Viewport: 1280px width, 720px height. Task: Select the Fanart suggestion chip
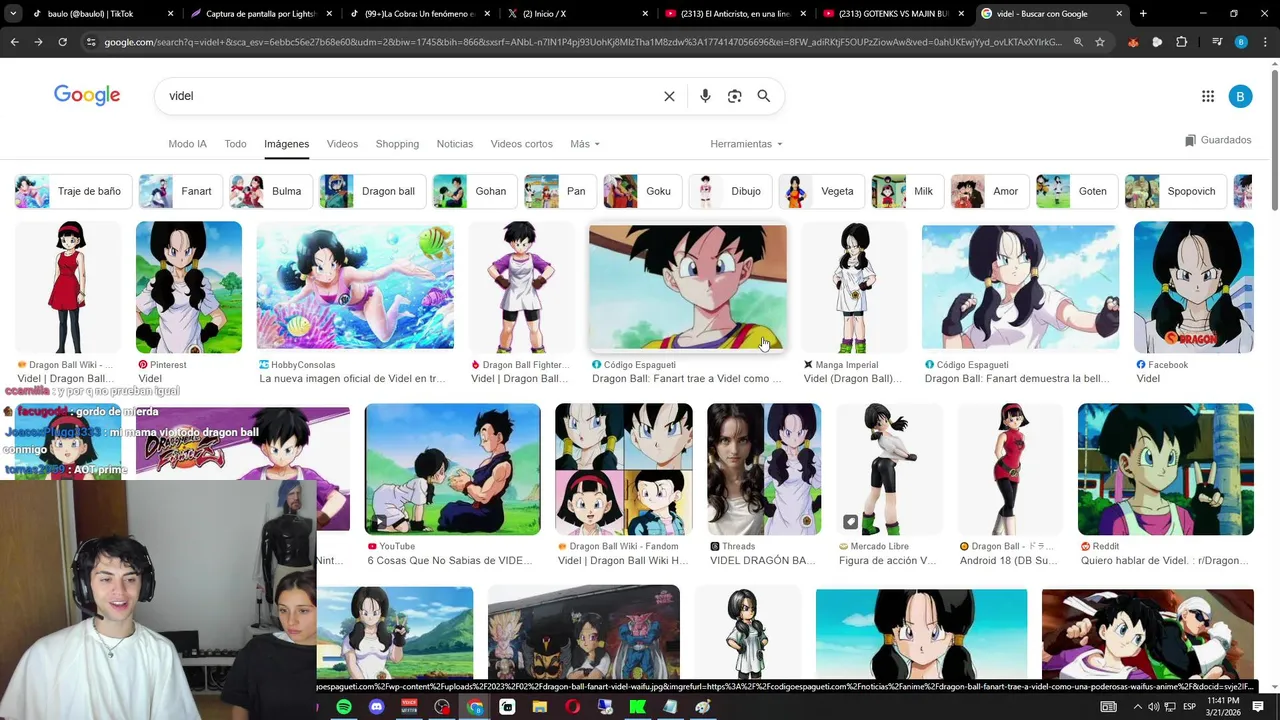[180, 191]
